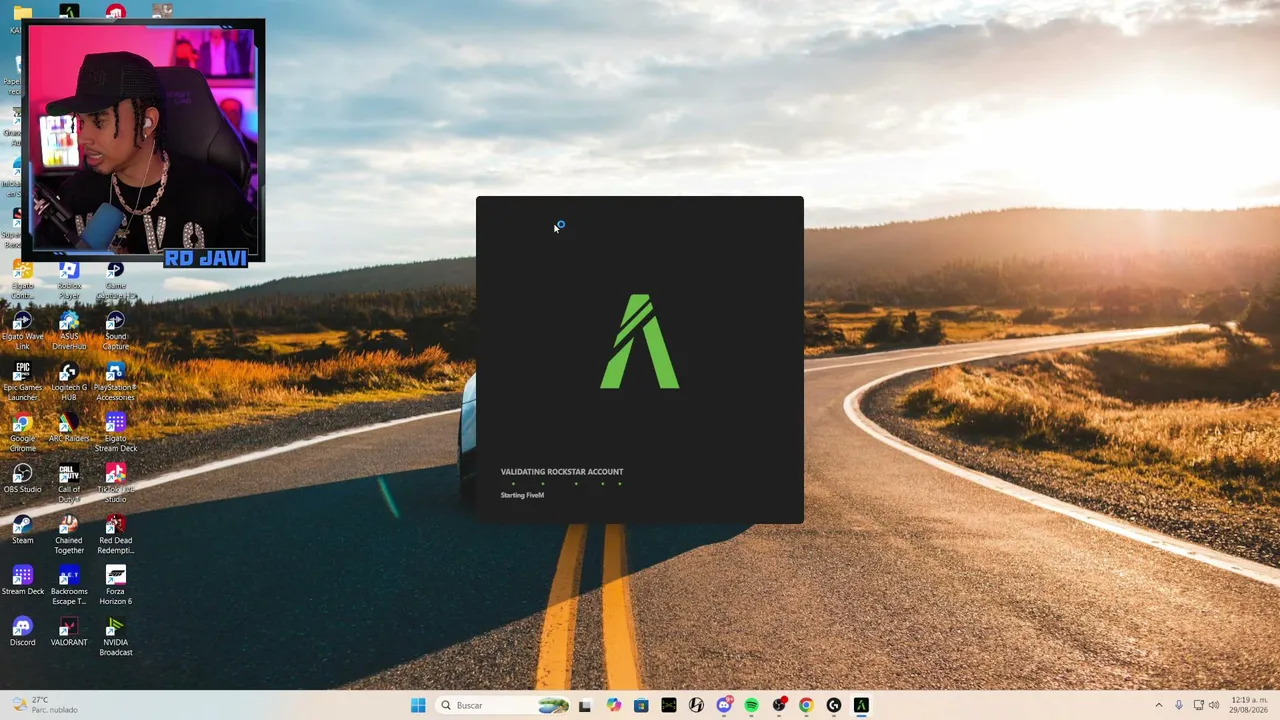
Task: Select the Steam desktop icon
Action: click(x=22, y=530)
